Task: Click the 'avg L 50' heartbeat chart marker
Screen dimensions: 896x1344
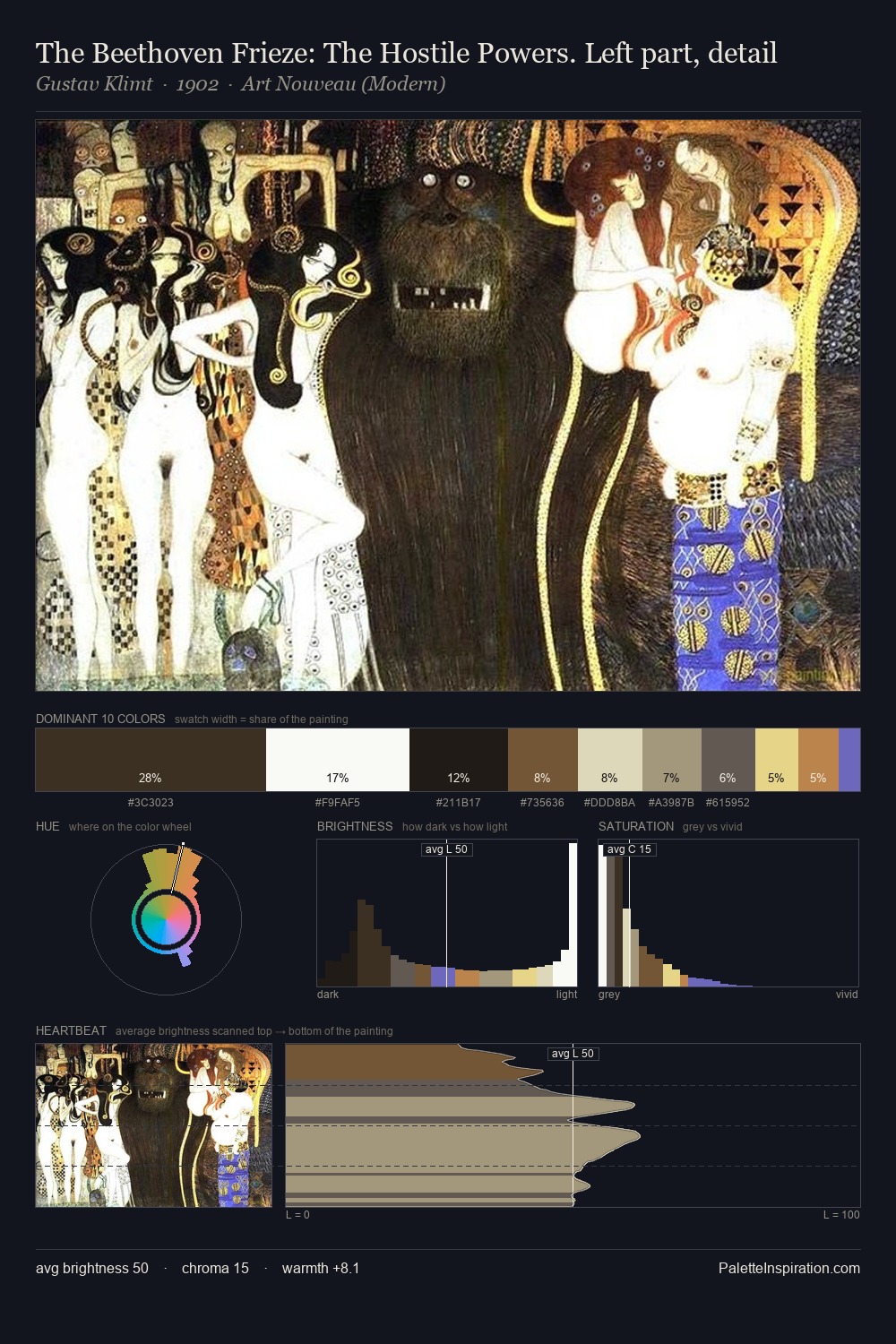Action: tap(573, 1054)
